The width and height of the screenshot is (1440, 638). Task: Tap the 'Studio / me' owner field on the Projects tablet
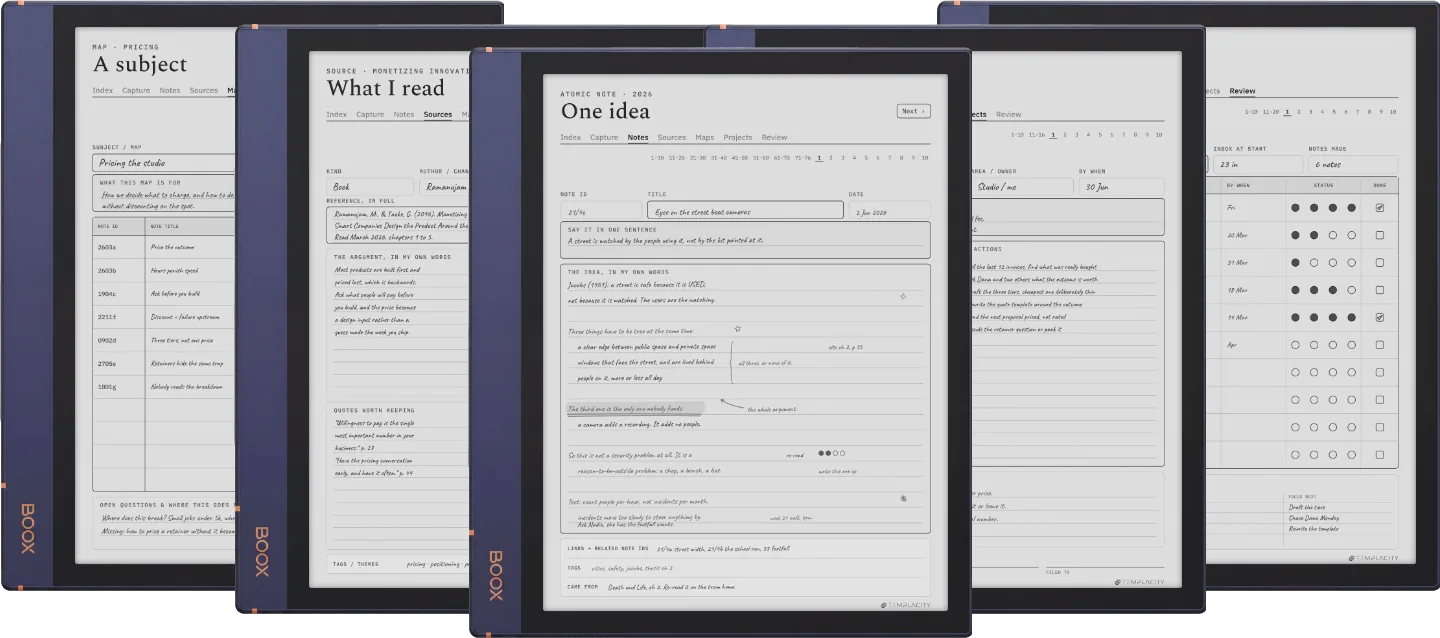coord(1022,187)
